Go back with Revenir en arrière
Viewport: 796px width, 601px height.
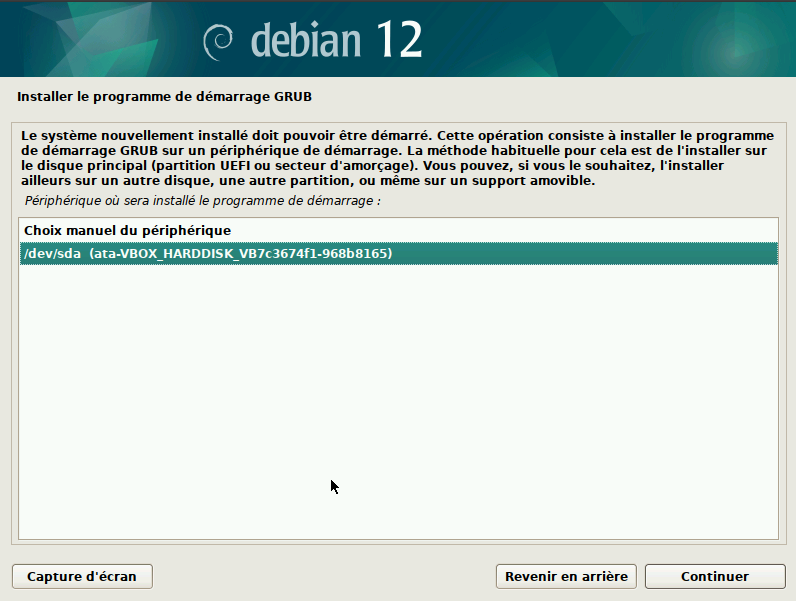[x=566, y=577]
